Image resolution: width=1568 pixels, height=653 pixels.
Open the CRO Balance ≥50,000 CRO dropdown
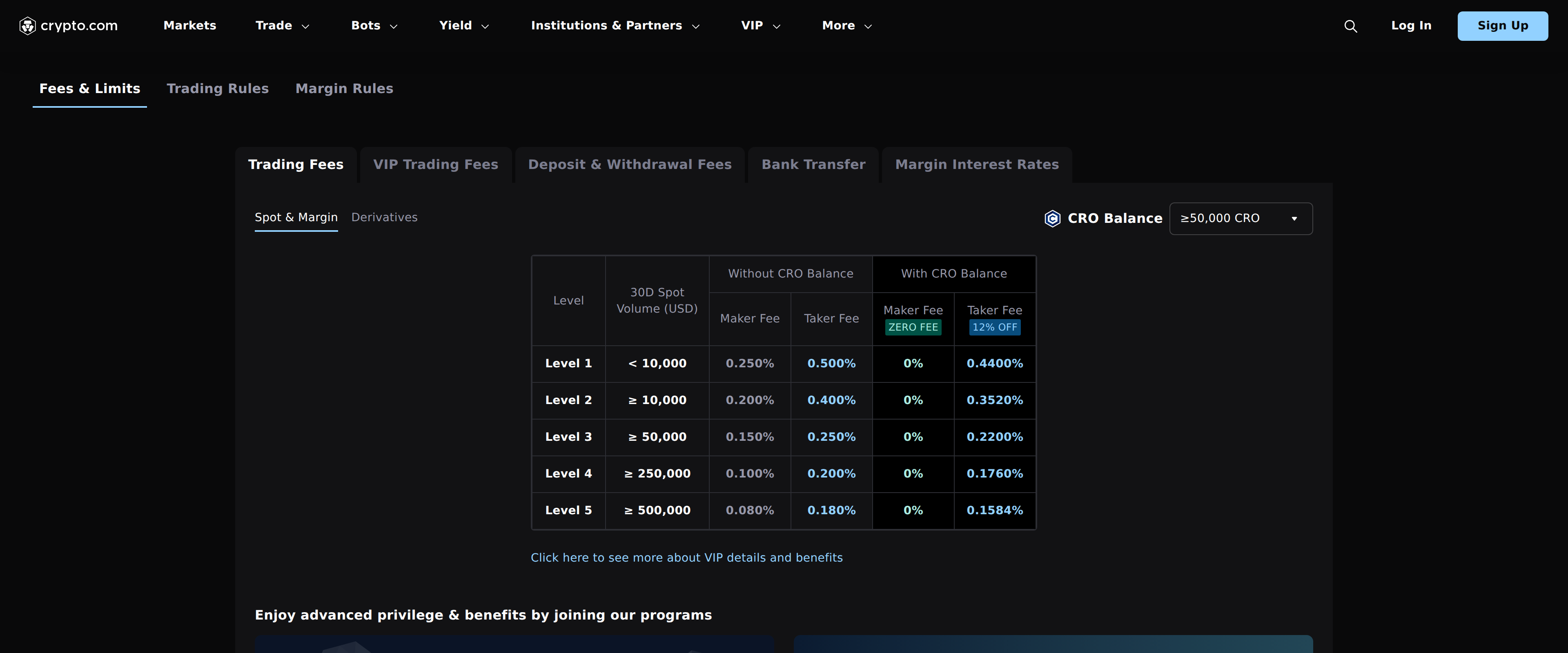tap(1241, 218)
